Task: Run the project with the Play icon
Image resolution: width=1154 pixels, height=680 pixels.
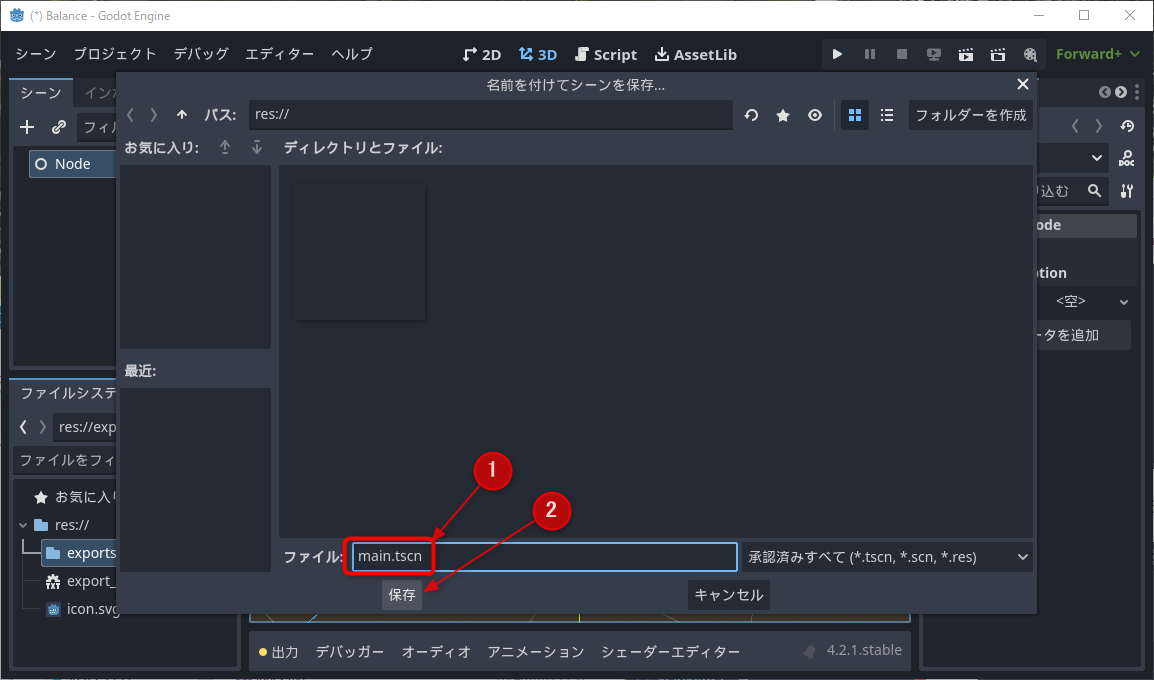Action: (837, 54)
